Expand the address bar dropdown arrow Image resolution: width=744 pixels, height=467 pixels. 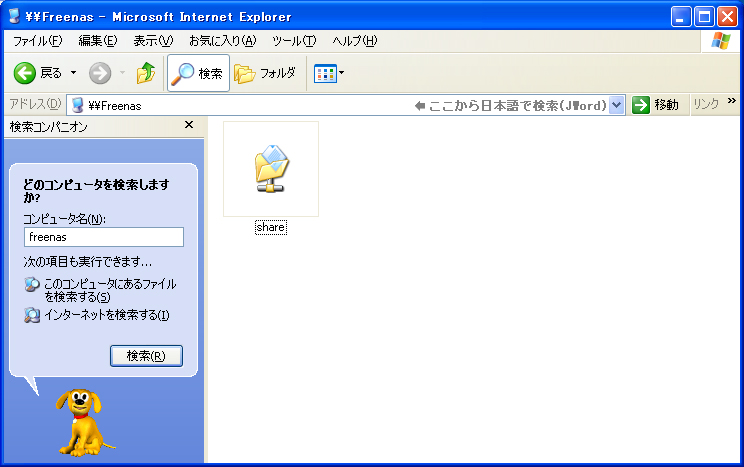616,105
